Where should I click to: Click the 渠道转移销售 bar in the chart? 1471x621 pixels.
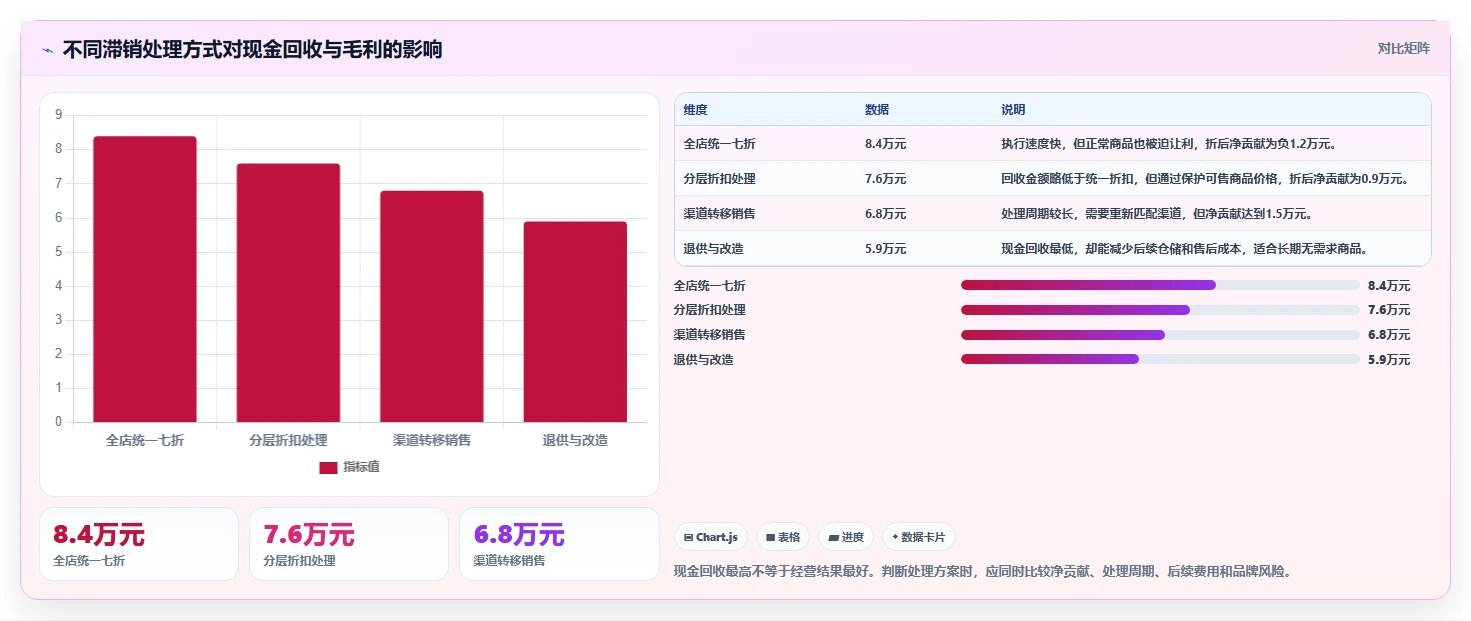pos(431,306)
